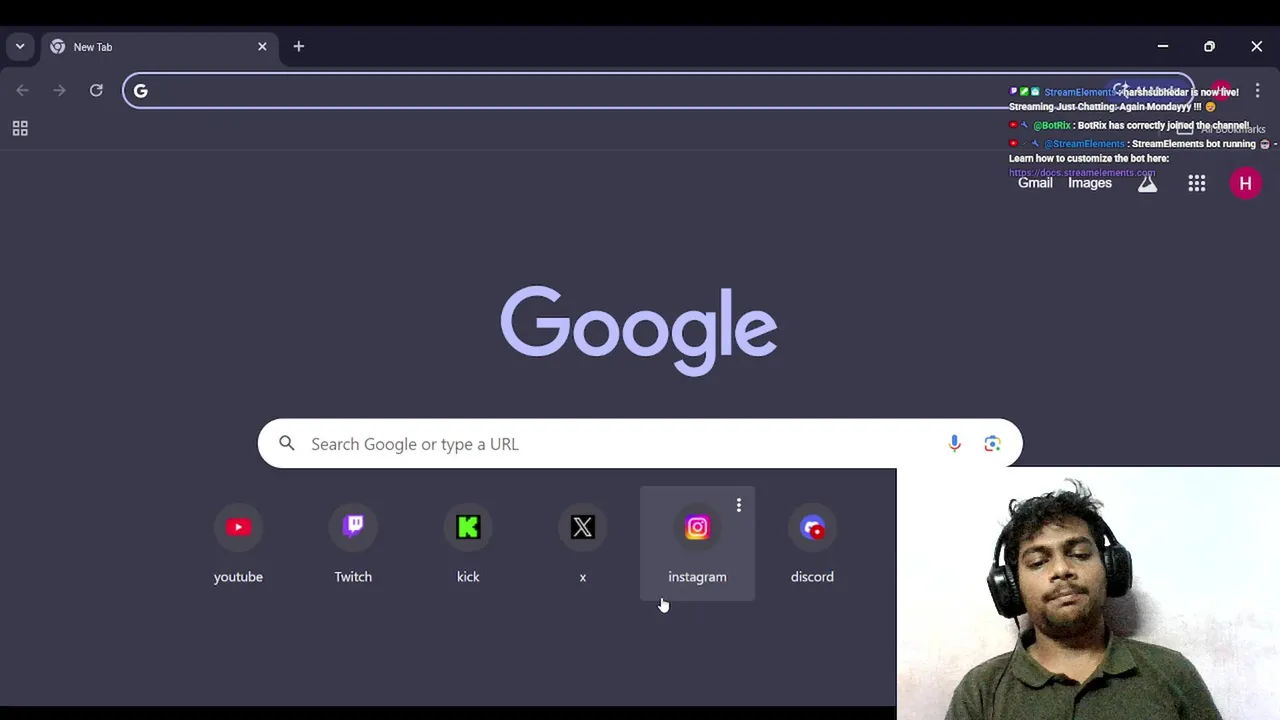Image resolution: width=1280 pixels, height=720 pixels.
Task: Open the Images link
Action: click(x=1090, y=183)
